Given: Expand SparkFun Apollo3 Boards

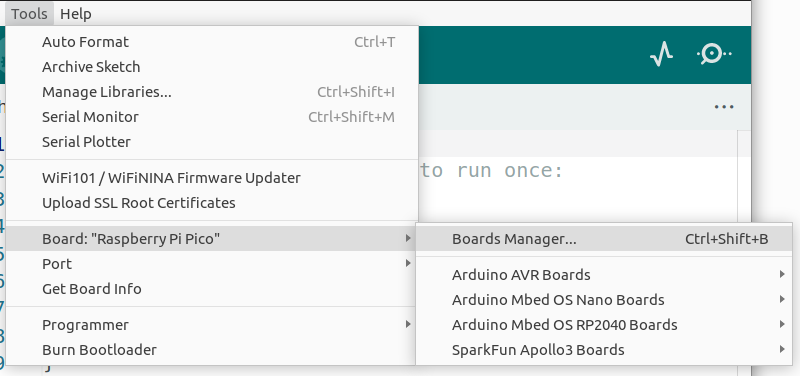Looking at the screenshot, I should click(x=604, y=350).
